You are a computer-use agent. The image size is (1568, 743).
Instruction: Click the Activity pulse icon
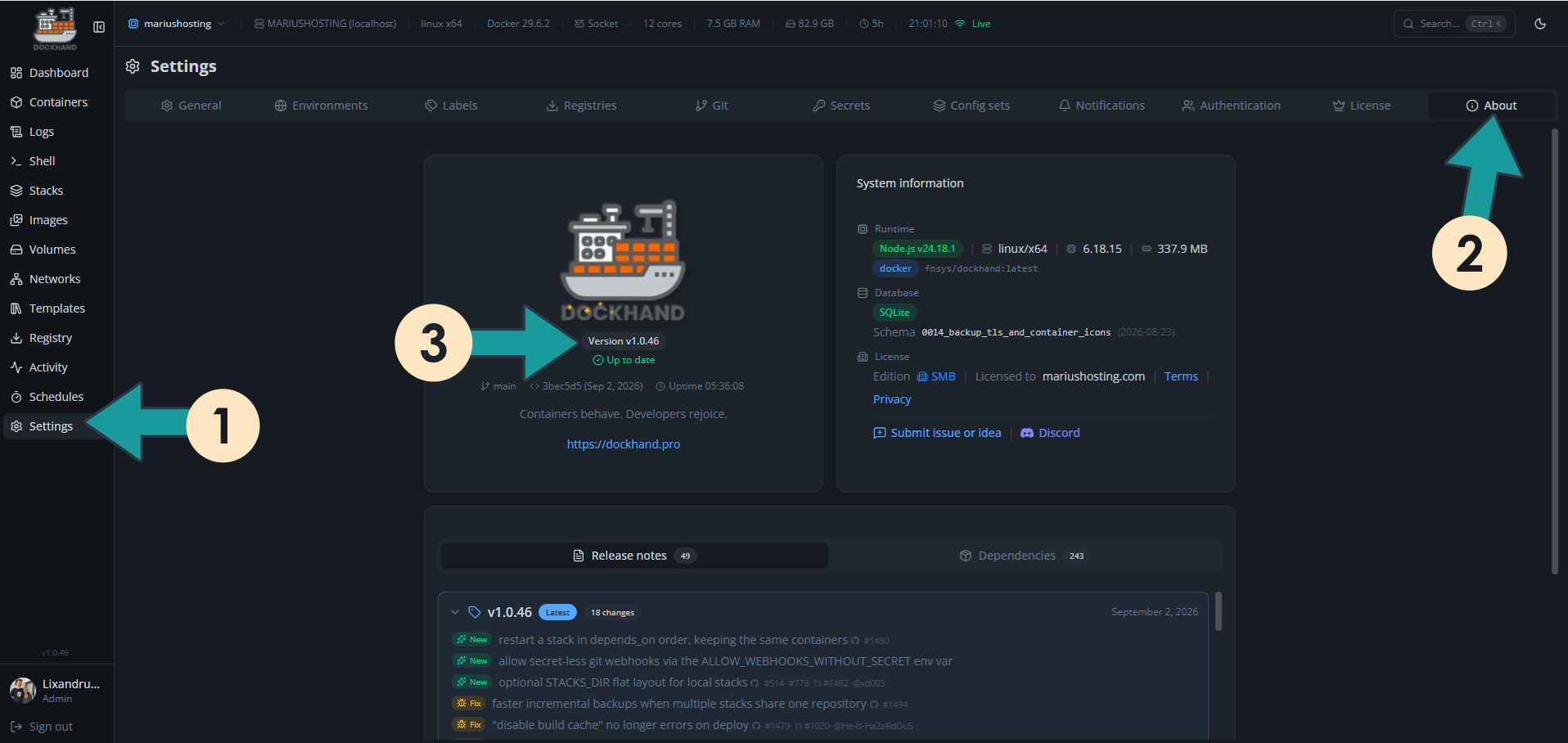(16, 367)
